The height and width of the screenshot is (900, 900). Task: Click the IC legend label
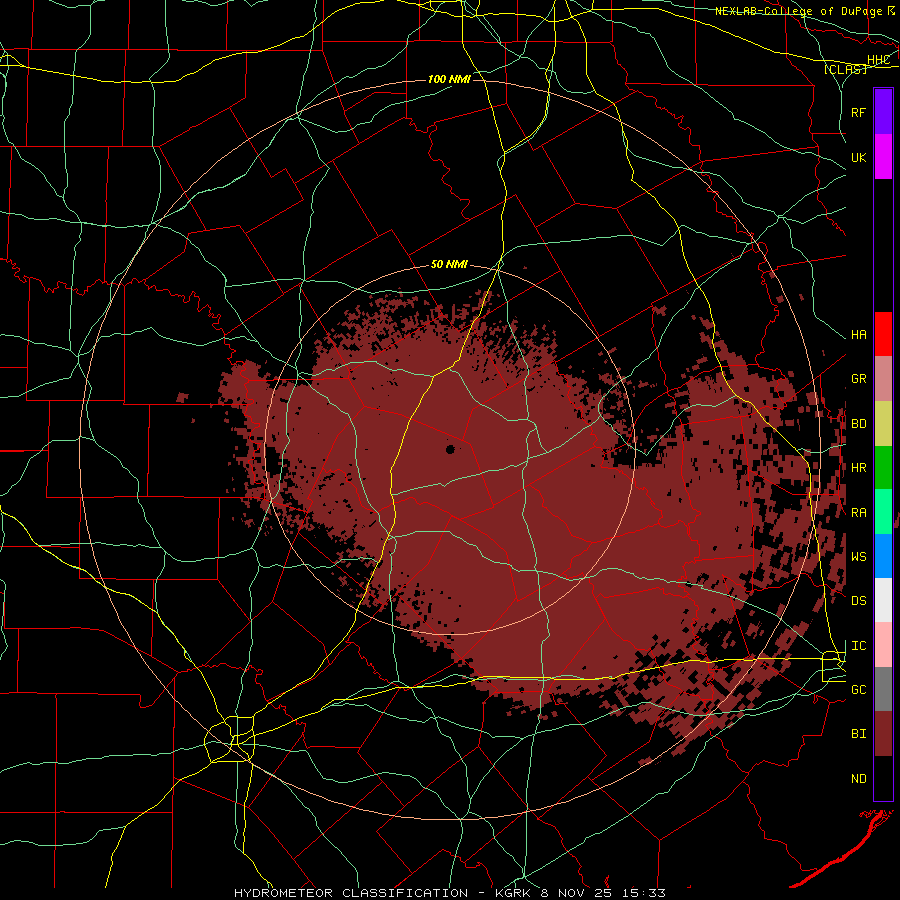coord(858,646)
